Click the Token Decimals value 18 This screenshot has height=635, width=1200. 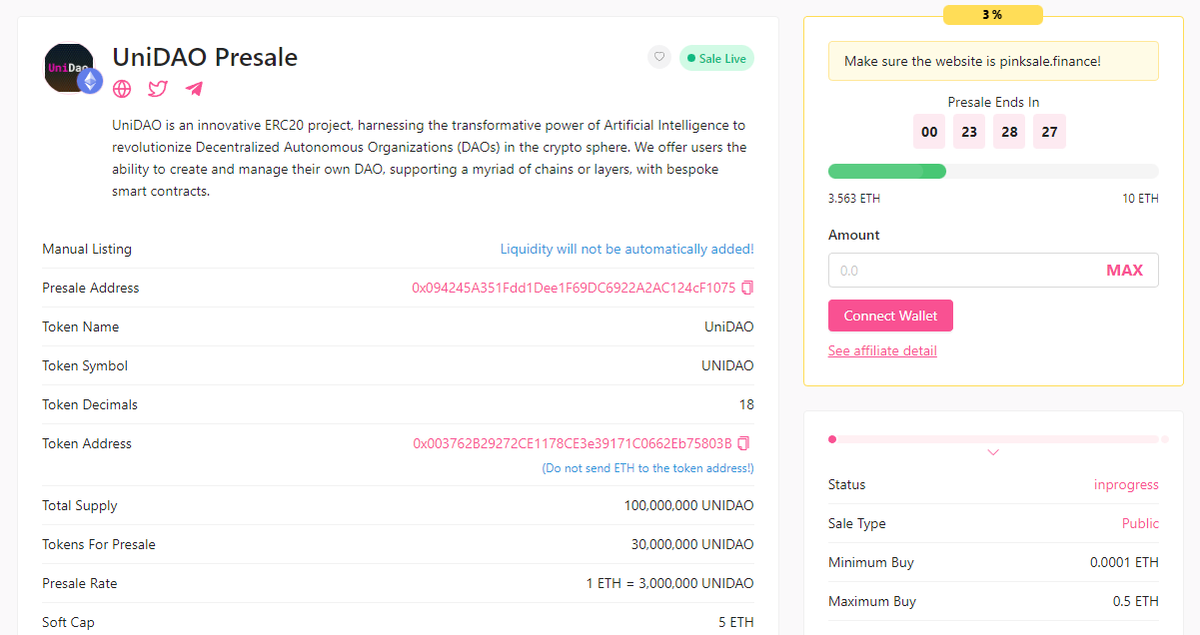(746, 405)
